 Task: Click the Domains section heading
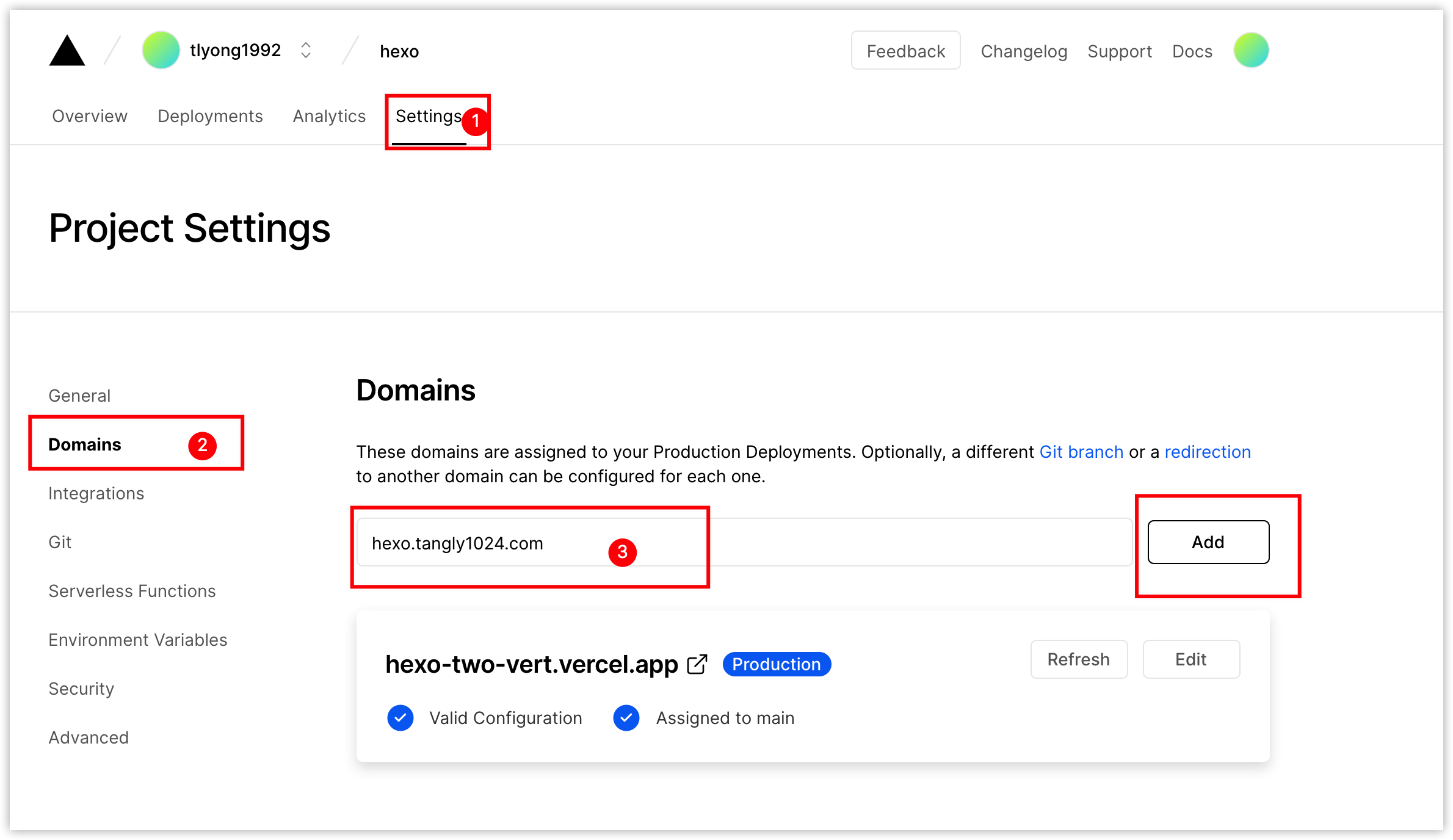pyautogui.click(x=416, y=391)
